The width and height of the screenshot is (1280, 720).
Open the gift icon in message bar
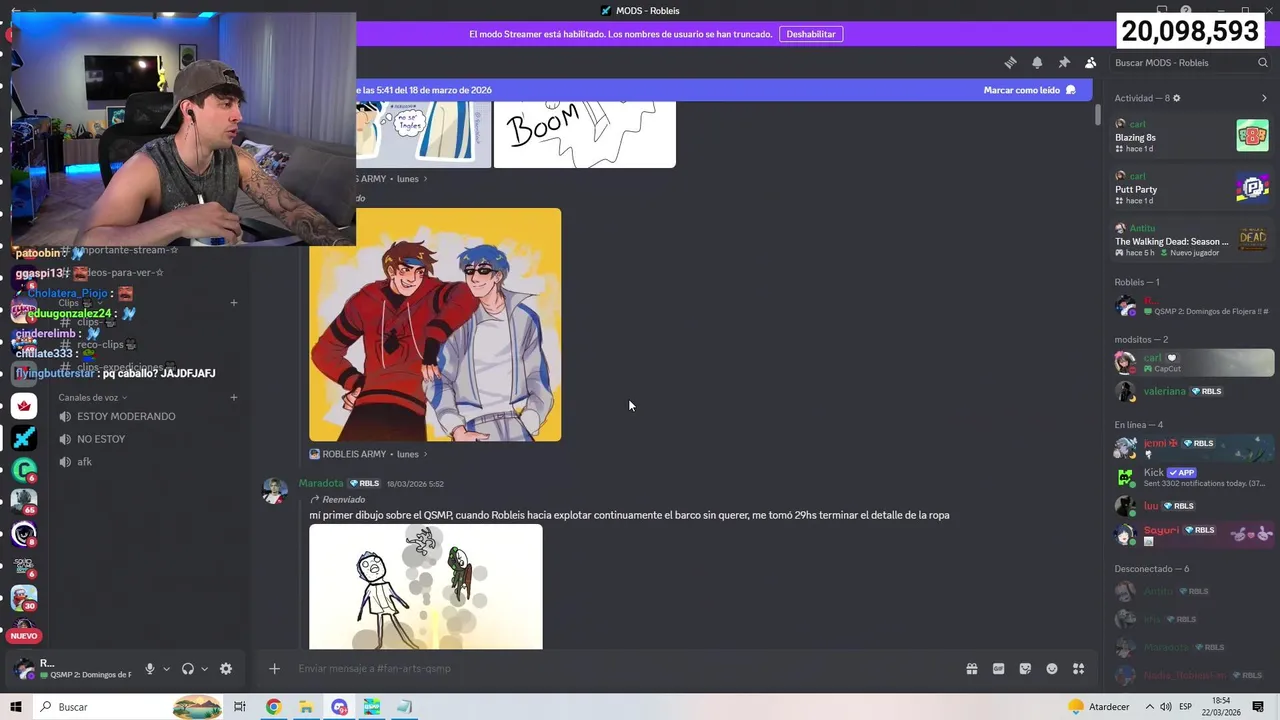971,669
